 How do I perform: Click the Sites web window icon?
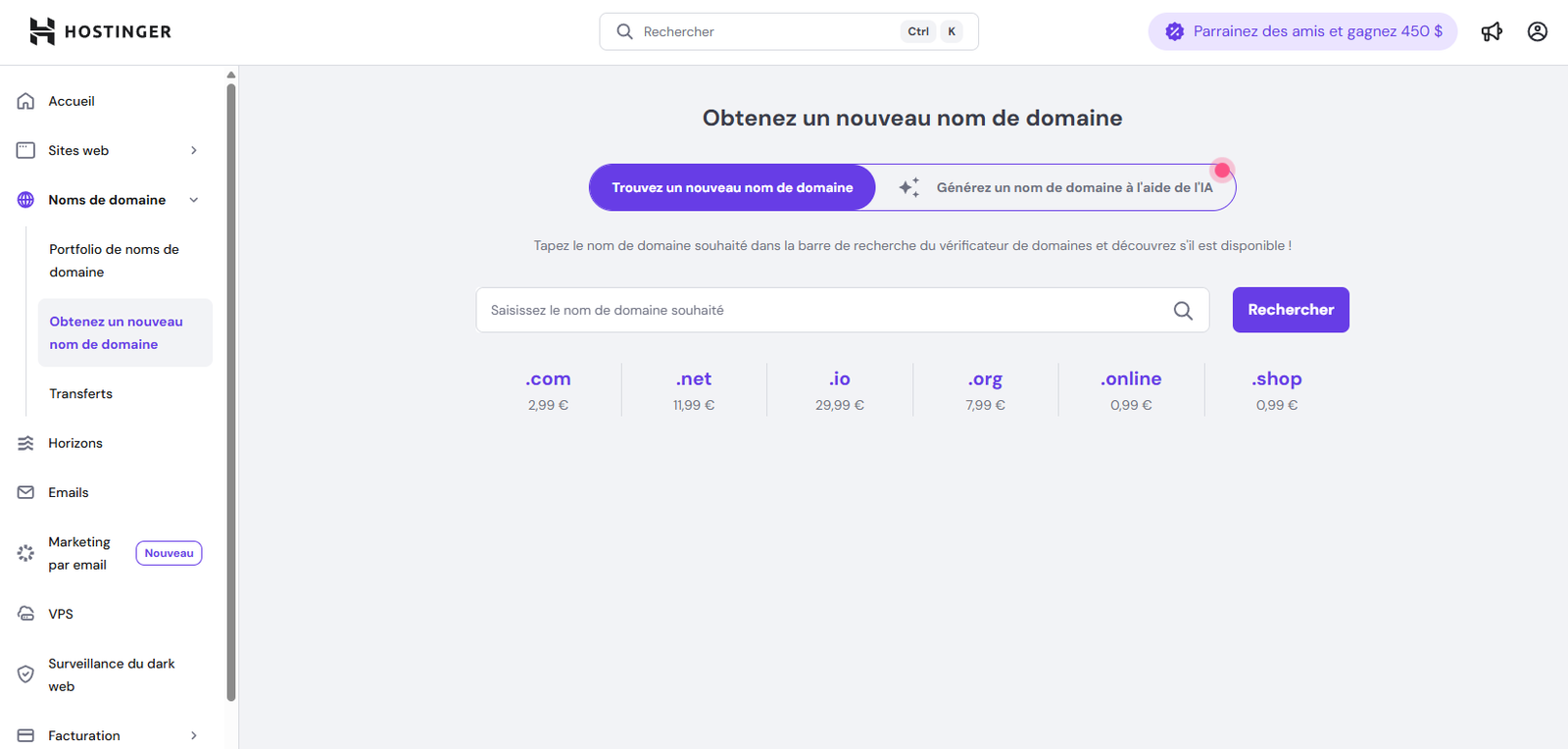click(x=26, y=150)
